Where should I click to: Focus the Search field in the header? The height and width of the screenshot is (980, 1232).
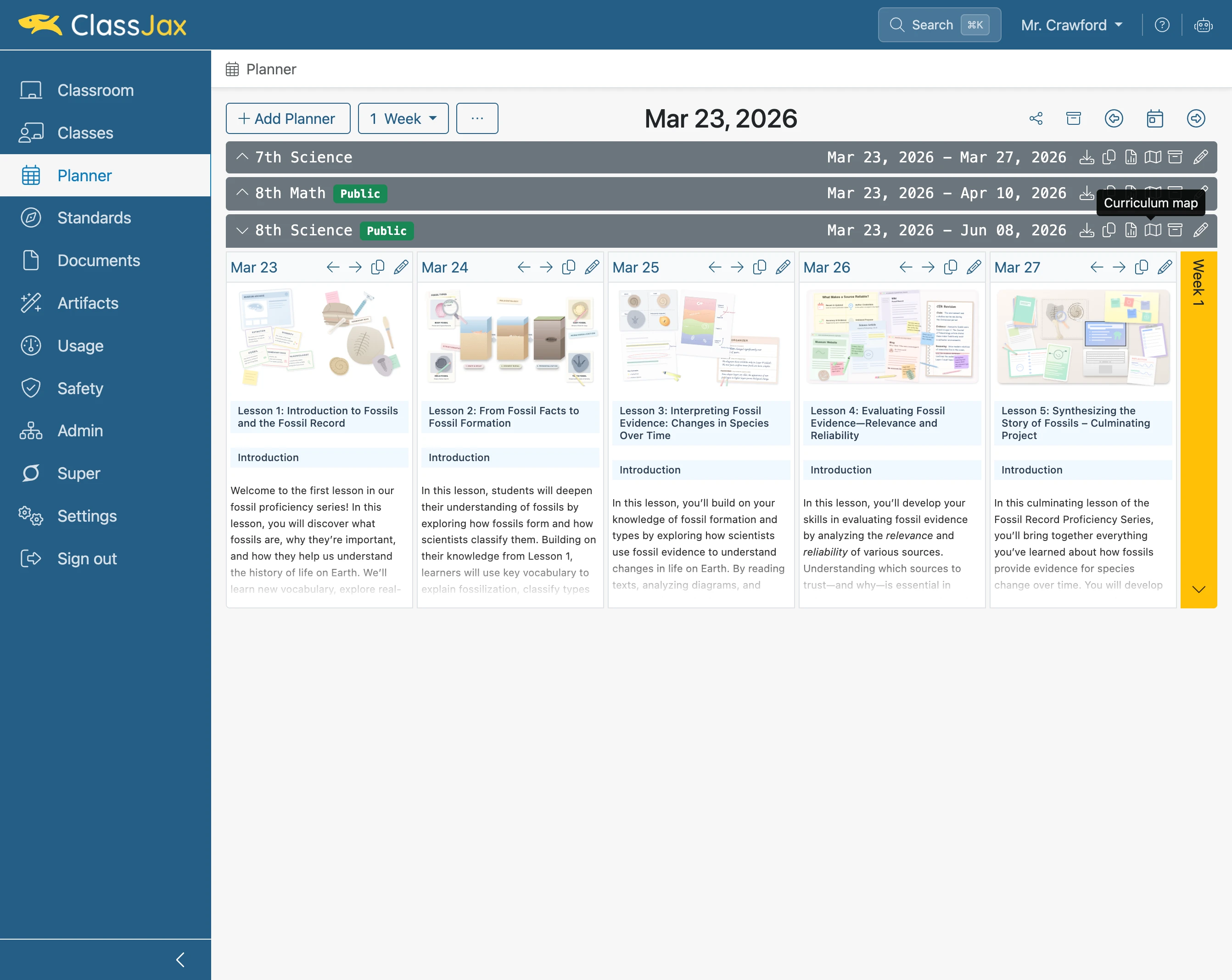click(x=939, y=25)
